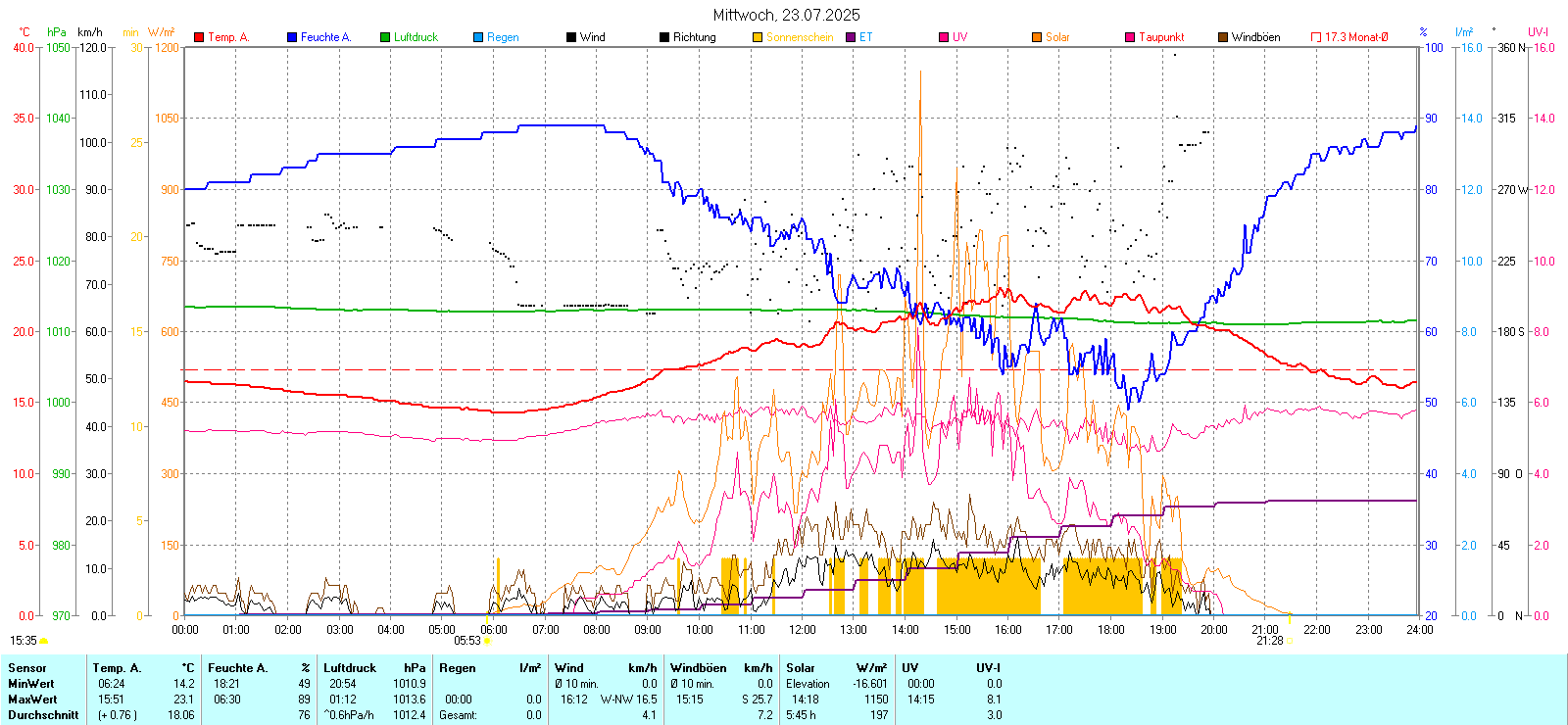Select the Durchschnitt row label

[43, 715]
